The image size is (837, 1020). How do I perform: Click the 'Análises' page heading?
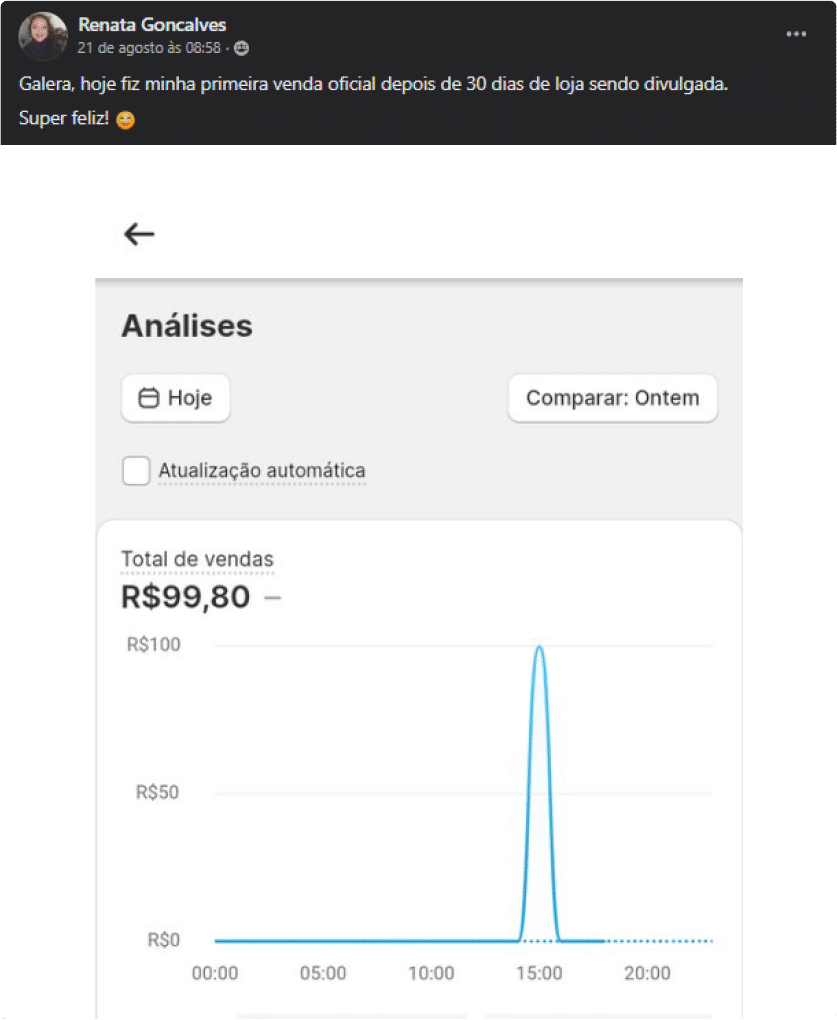click(187, 326)
